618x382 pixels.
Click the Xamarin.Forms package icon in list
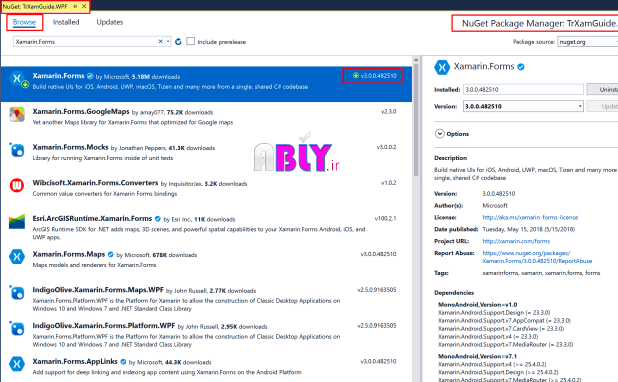[x=18, y=79]
